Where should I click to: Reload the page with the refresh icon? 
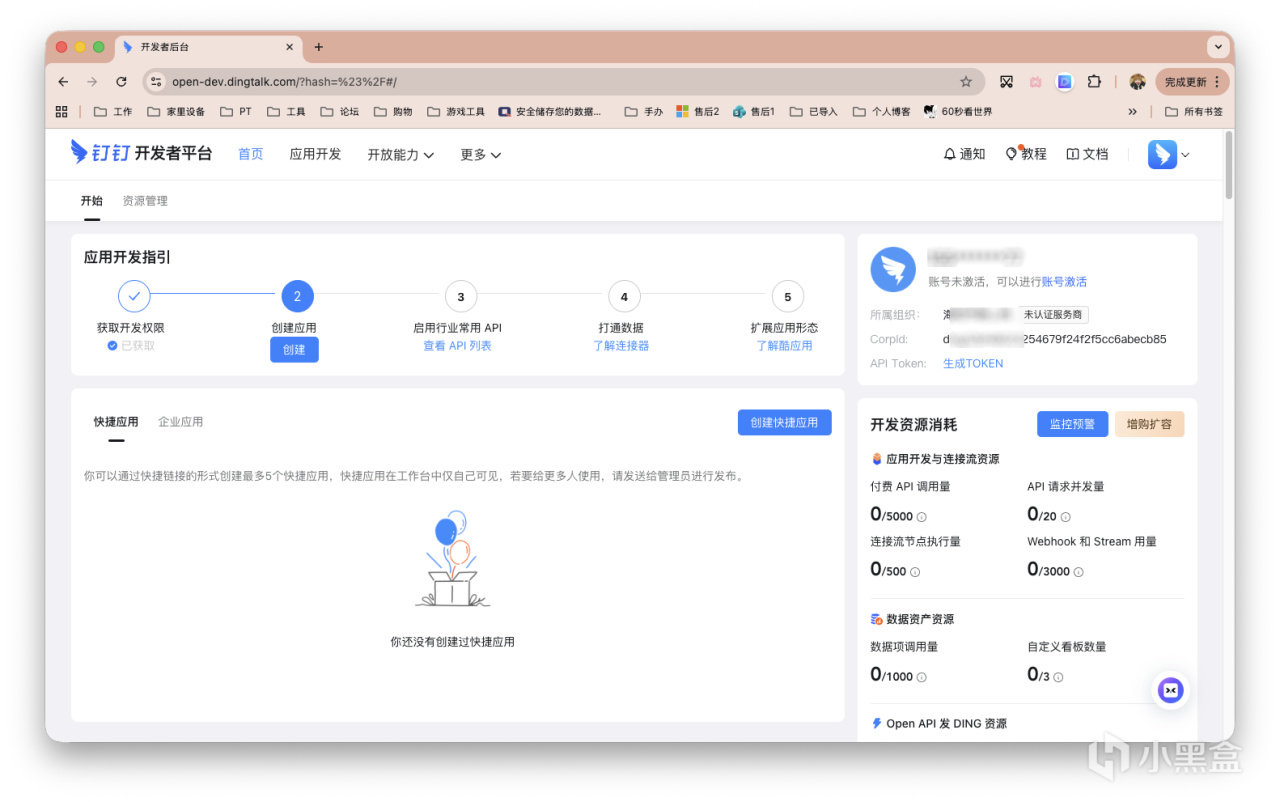pyautogui.click(x=122, y=82)
